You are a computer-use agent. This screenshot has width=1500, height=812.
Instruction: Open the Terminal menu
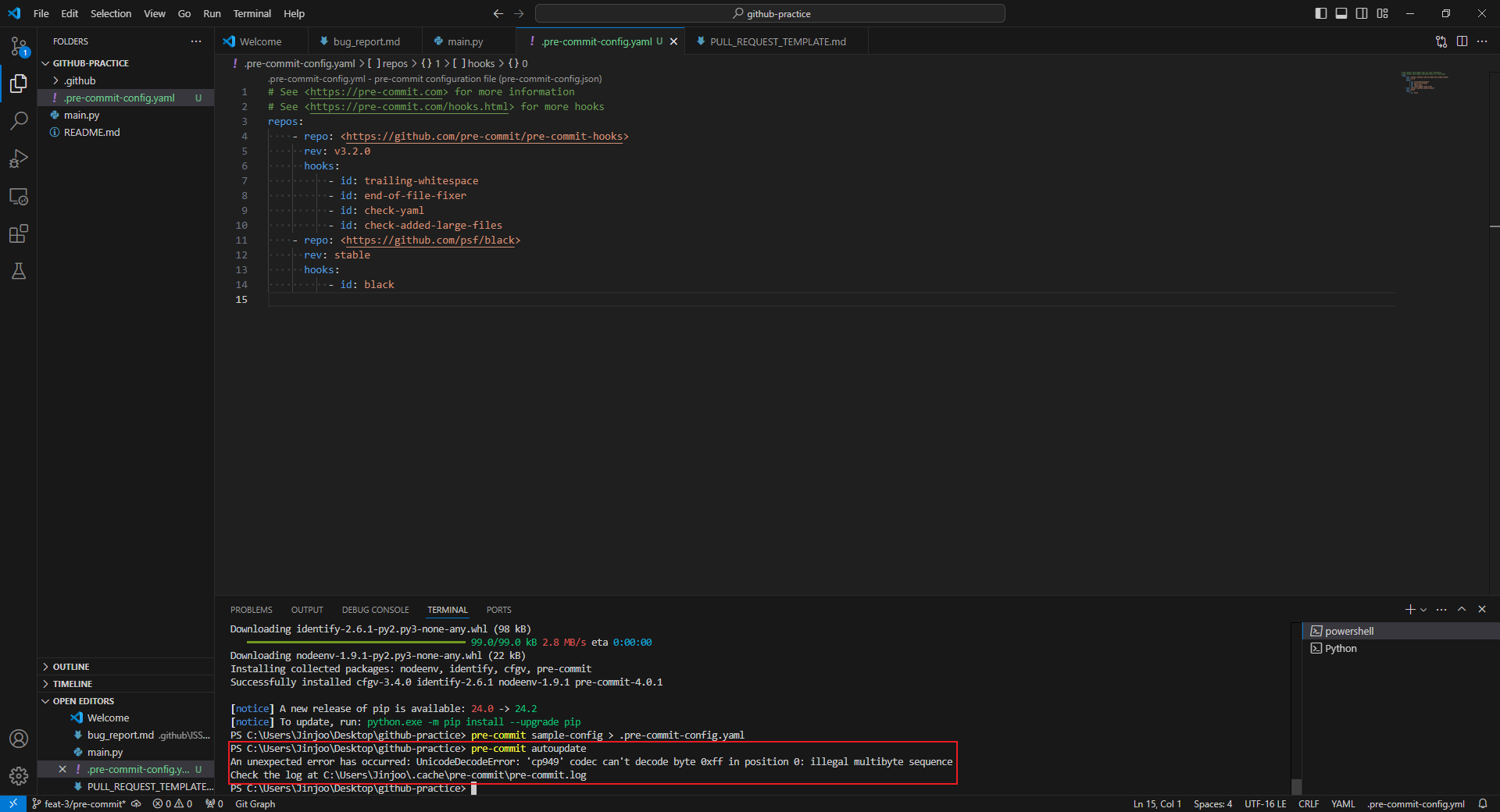click(252, 13)
